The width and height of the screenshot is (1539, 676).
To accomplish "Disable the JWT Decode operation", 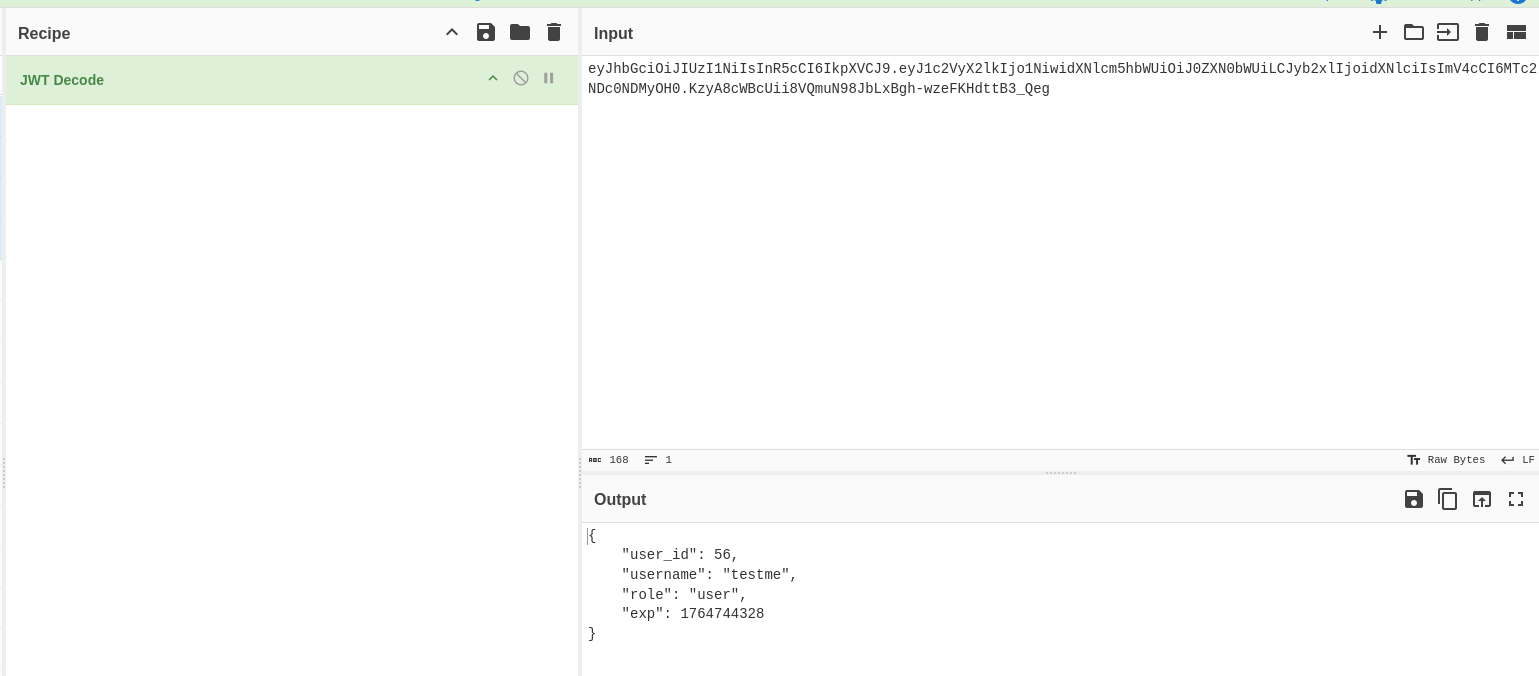I will 521,78.
